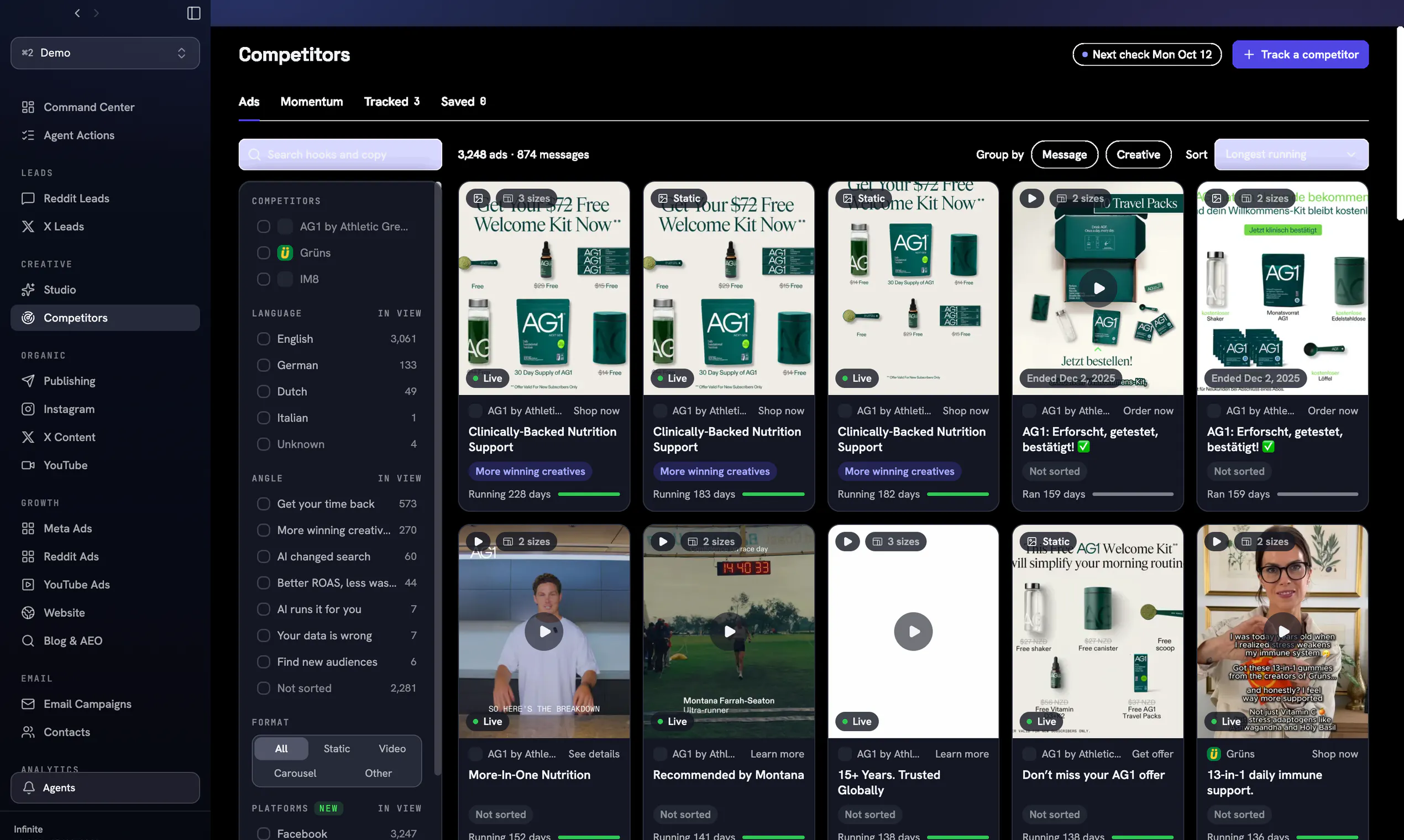Go to Reddit Leads

104,199
